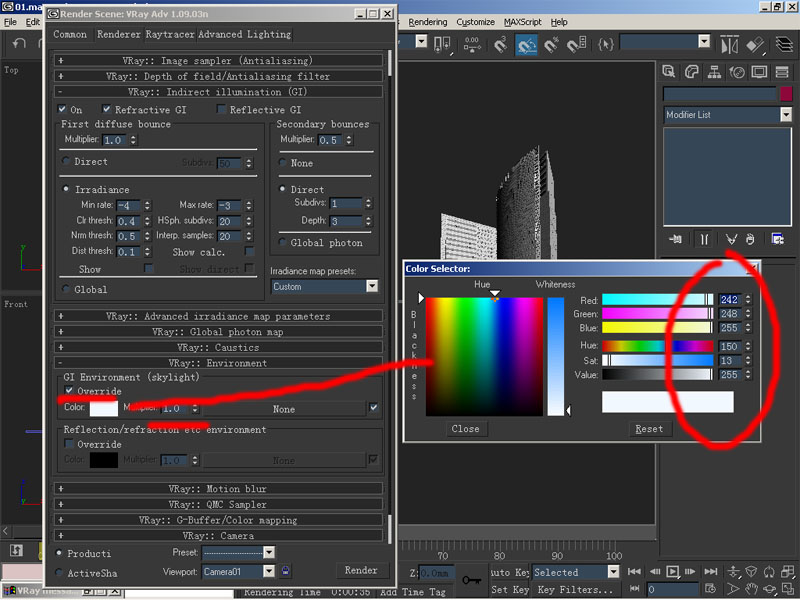
Task: Select Direct radio under First diffuse bounce
Action: pos(66,161)
